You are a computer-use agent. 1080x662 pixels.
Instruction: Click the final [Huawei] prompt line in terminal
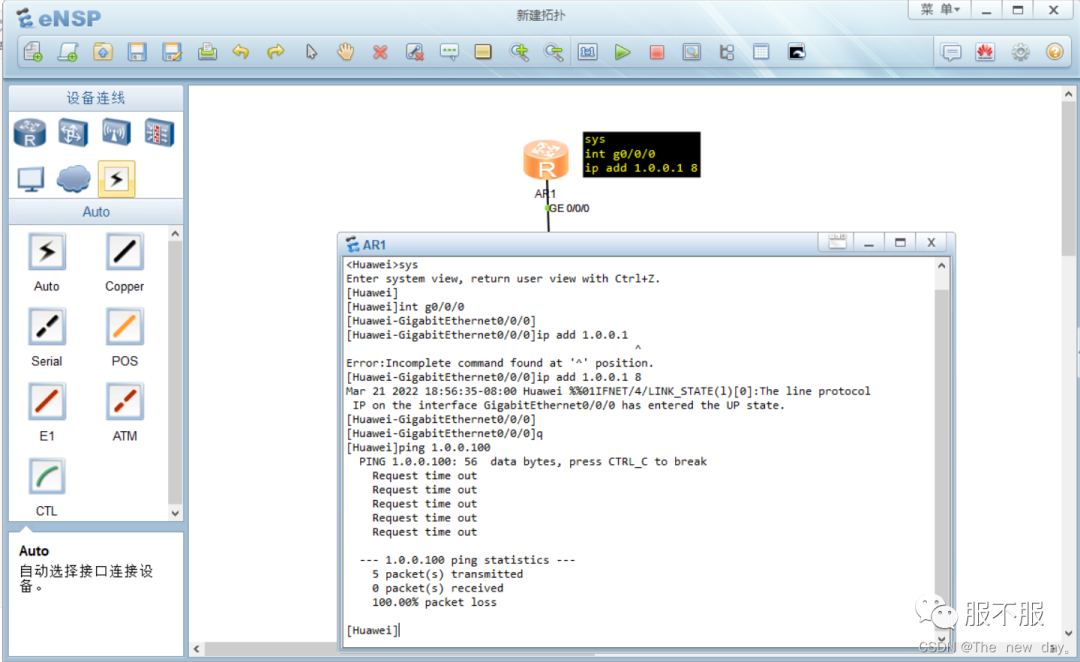point(373,630)
